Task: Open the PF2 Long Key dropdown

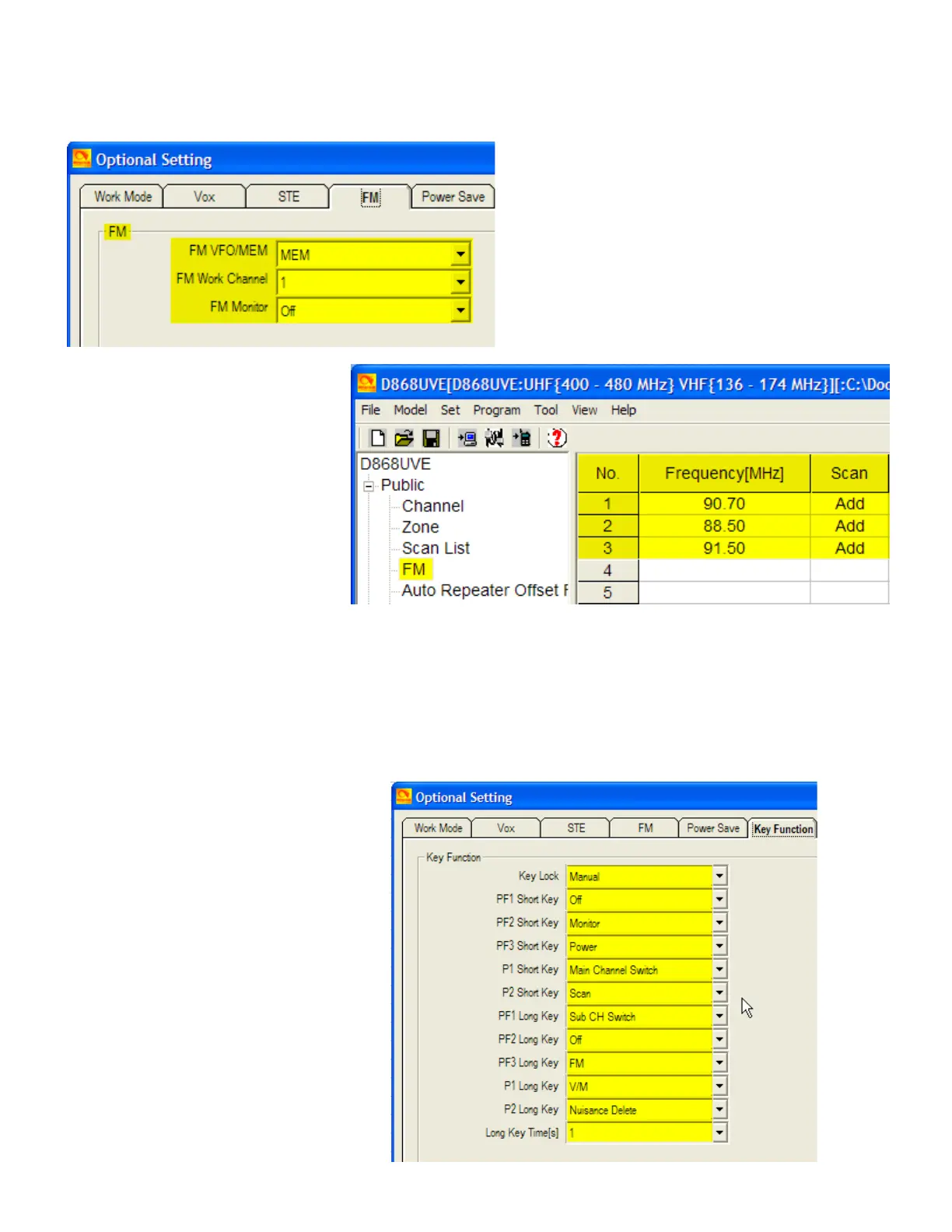Action: [x=719, y=1039]
